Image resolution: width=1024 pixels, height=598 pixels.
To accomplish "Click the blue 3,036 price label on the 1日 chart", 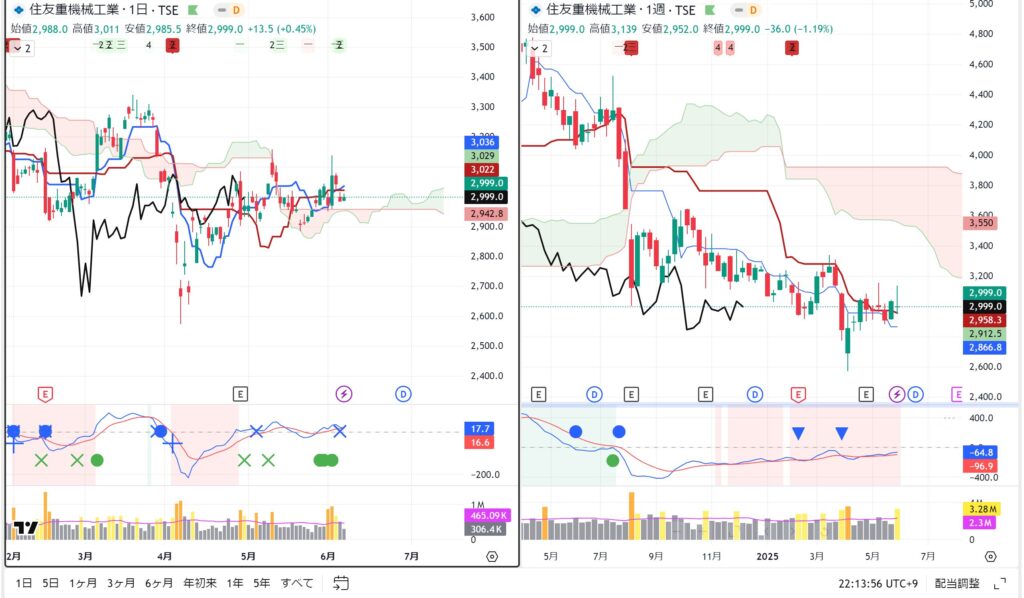I will (x=482, y=142).
